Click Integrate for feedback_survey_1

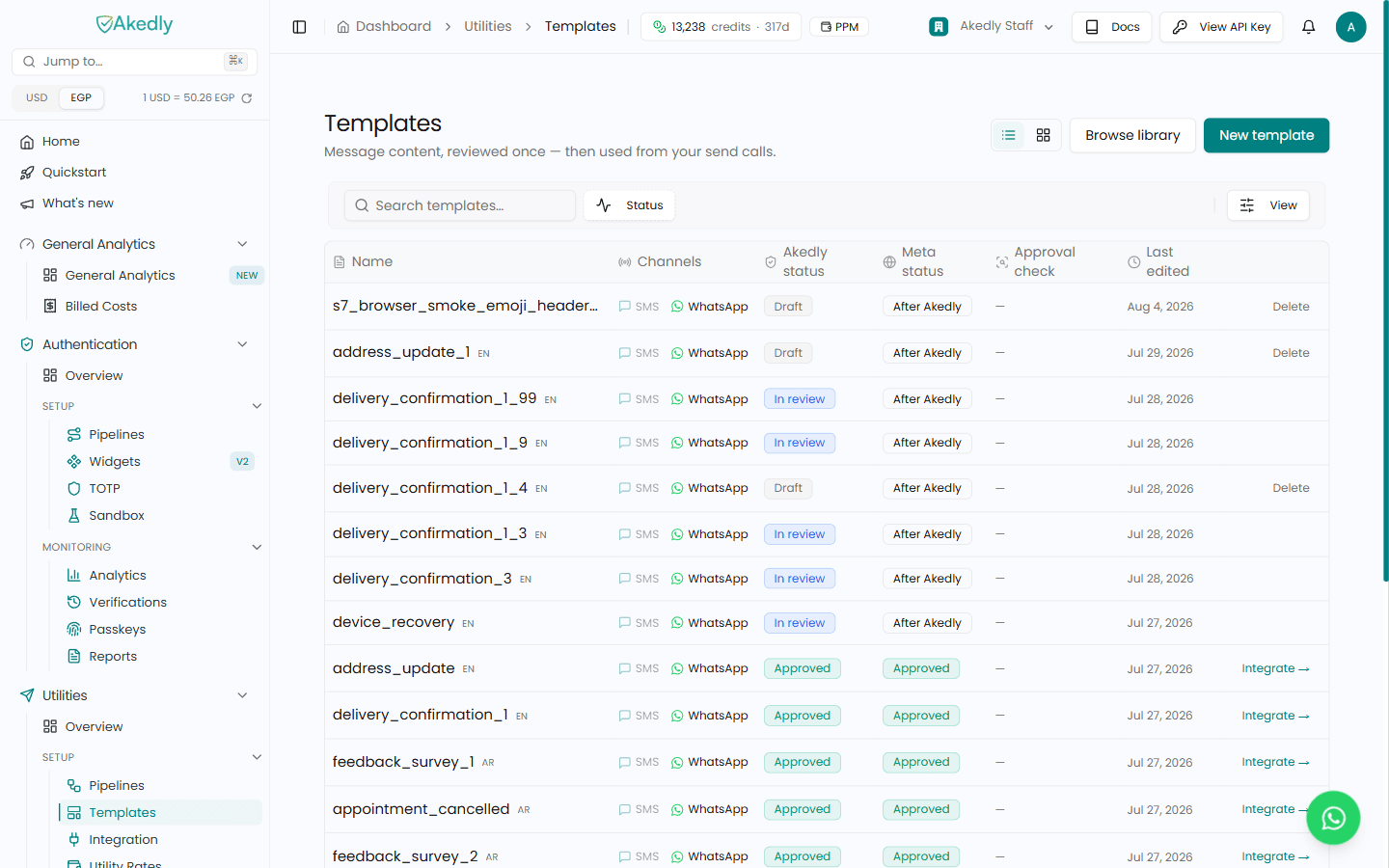[1275, 762]
